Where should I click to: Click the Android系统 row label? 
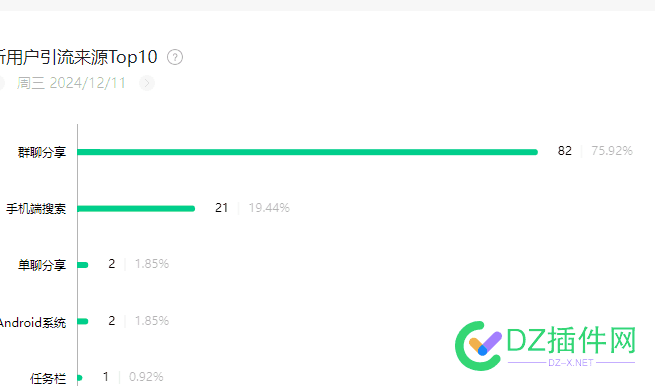[33, 323]
